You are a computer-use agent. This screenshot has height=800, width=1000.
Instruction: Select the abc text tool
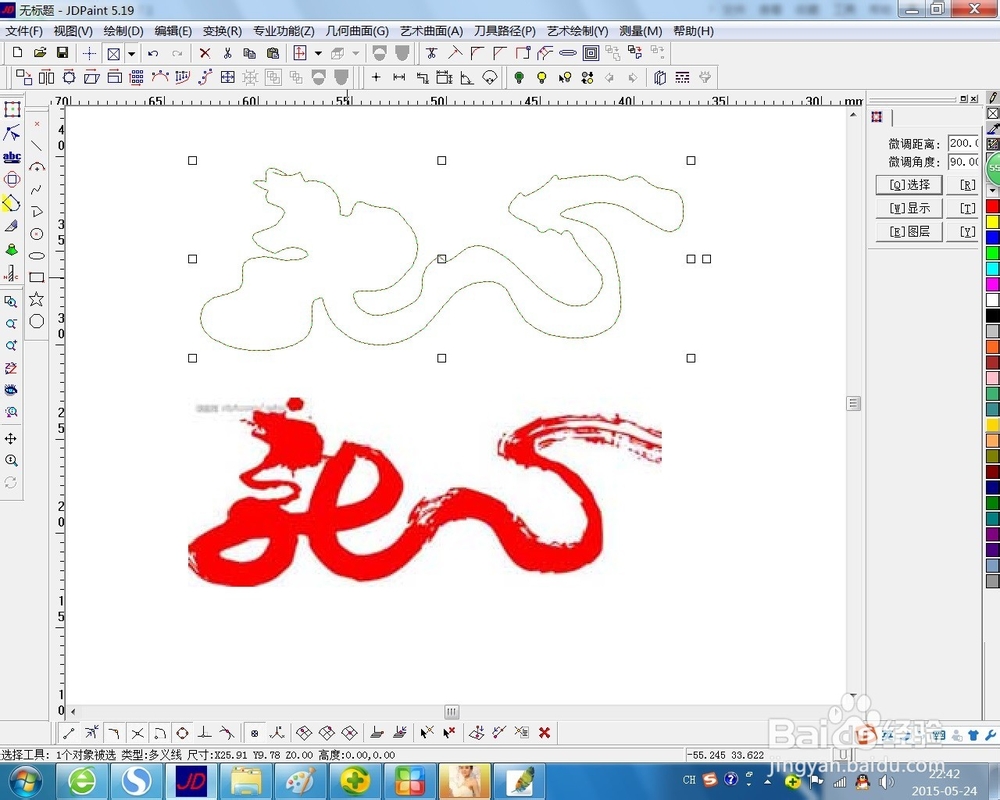pyautogui.click(x=13, y=156)
